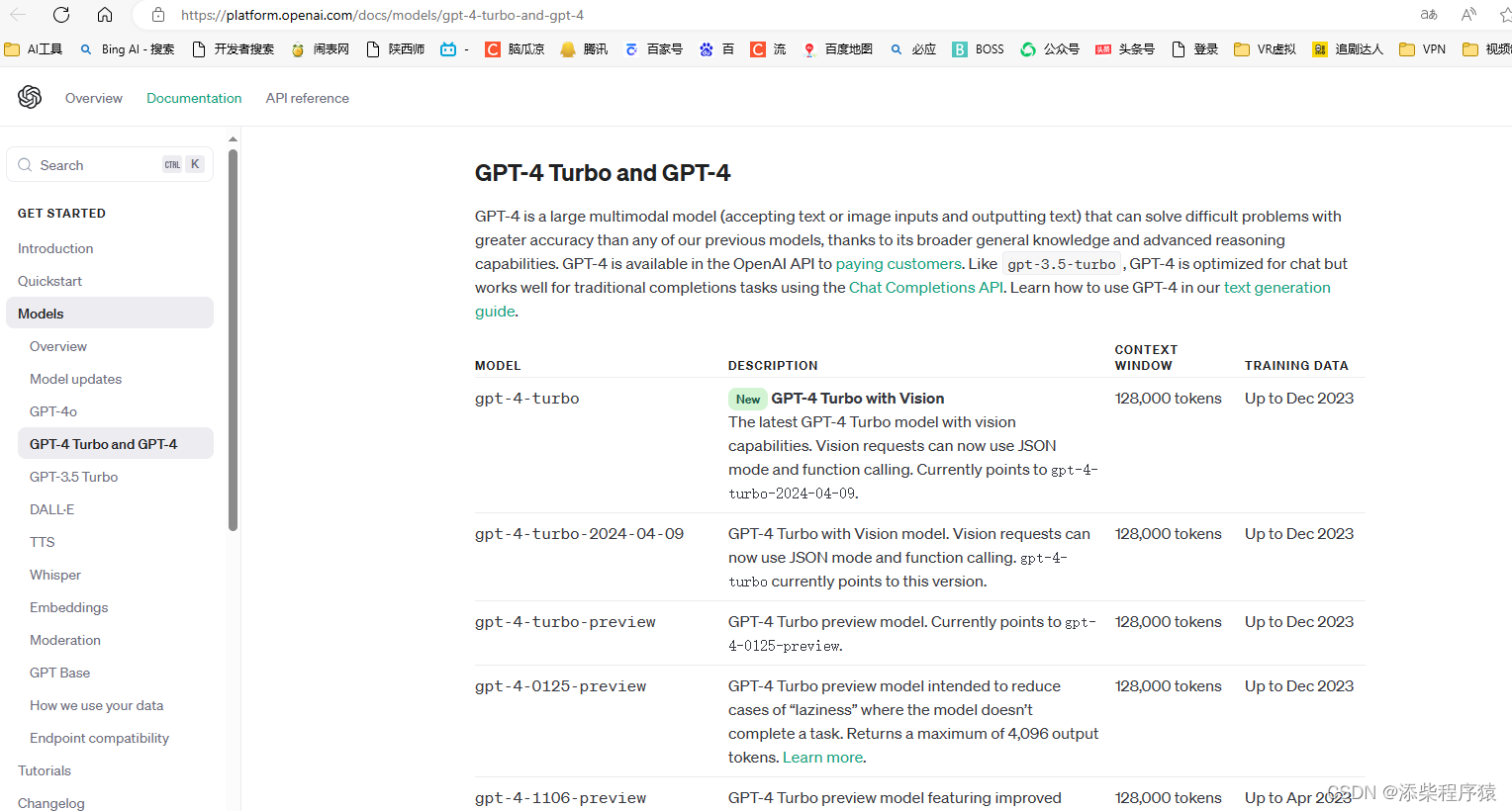Open the translate page icon in address bar
Image resolution: width=1512 pixels, height=811 pixels.
pyautogui.click(x=1428, y=15)
